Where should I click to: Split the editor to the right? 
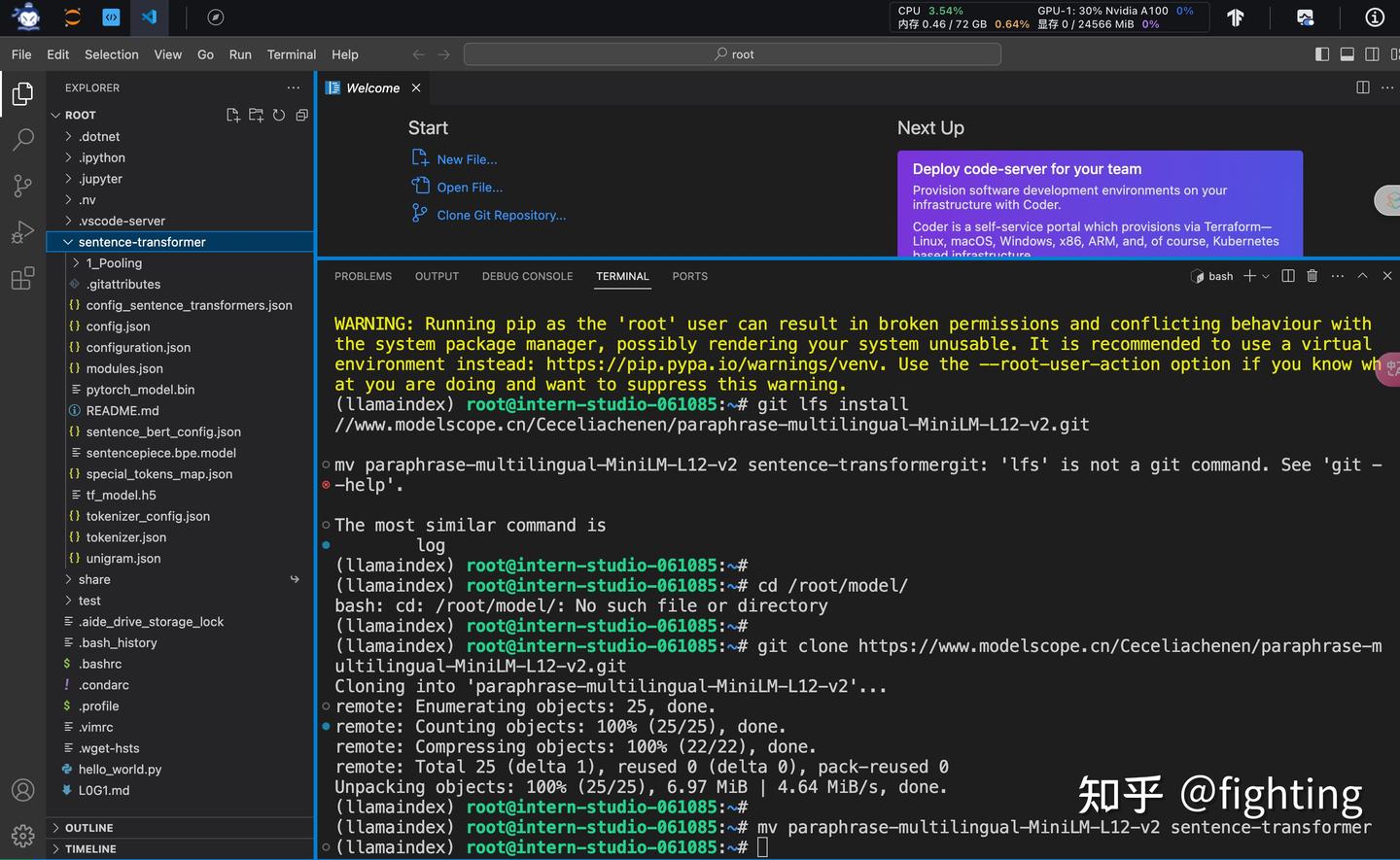[x=1363, y=87]
